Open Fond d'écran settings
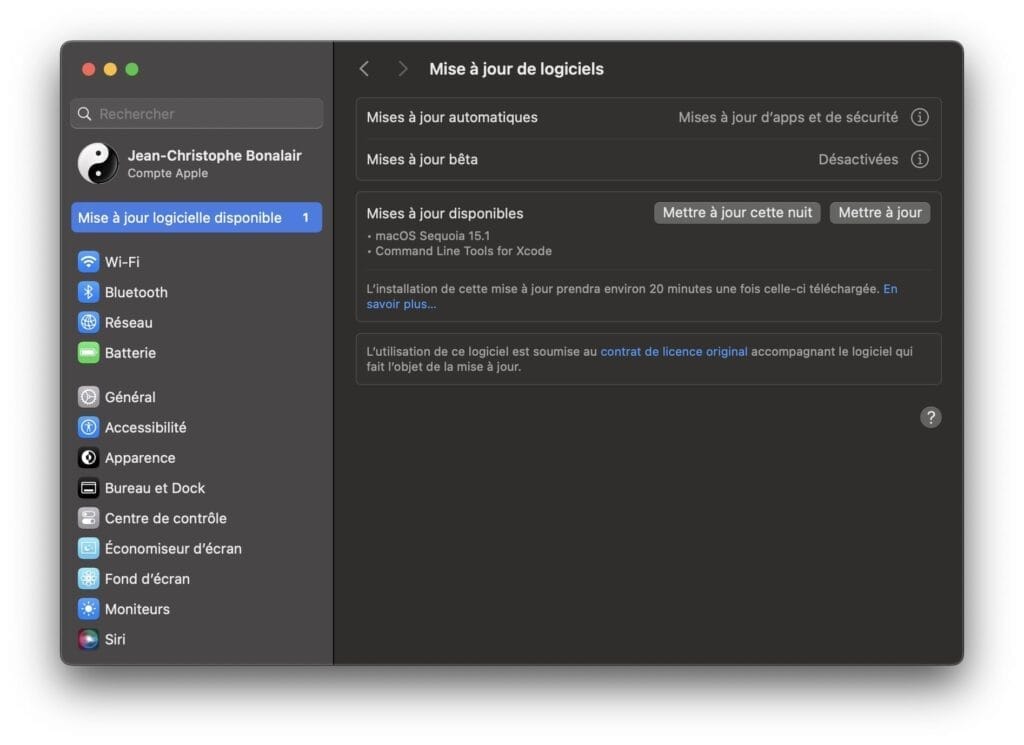 (89, 578)
